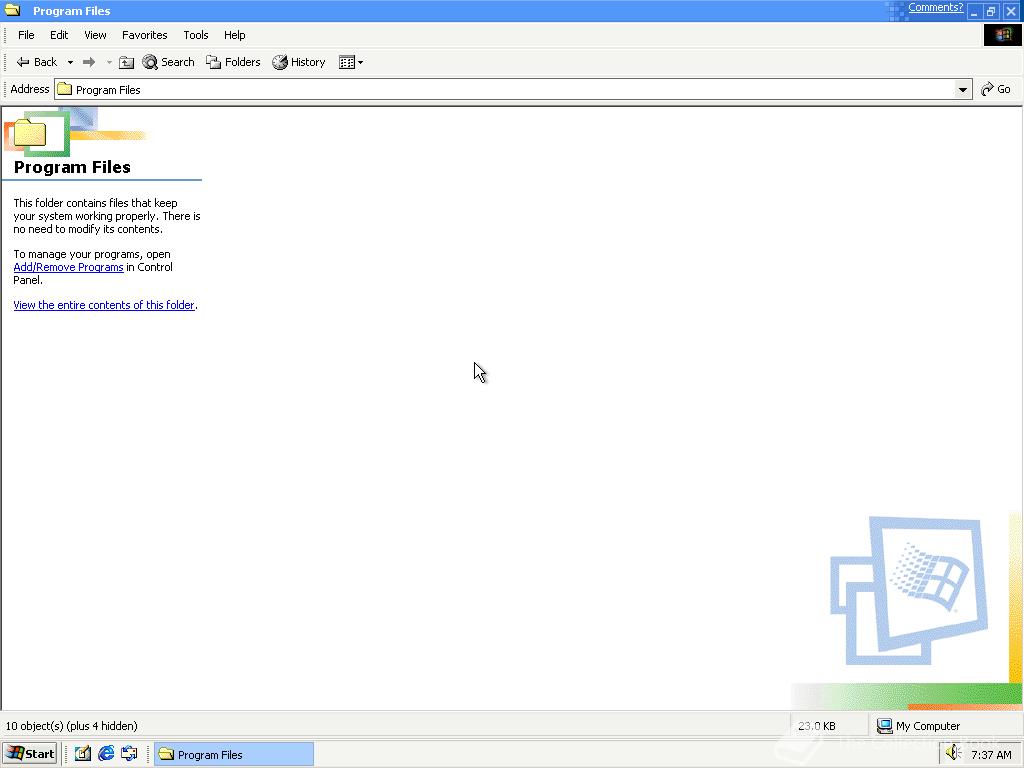Open the Search pane from toolbar

pyautogui.click(x=168, y=62)
